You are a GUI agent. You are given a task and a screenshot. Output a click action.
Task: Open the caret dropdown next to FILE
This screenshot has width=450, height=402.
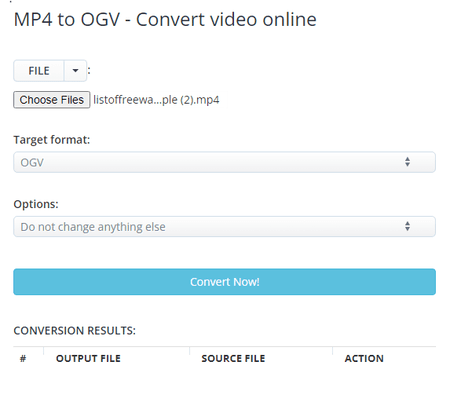click(75, 71)
